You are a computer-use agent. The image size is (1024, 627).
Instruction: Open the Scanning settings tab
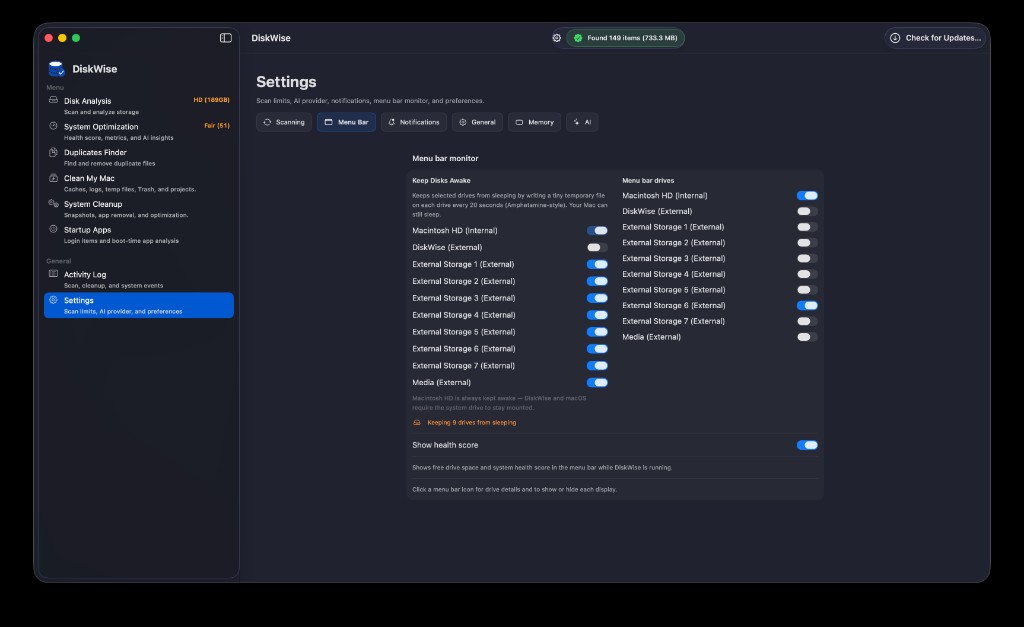[x=283, y=122]
